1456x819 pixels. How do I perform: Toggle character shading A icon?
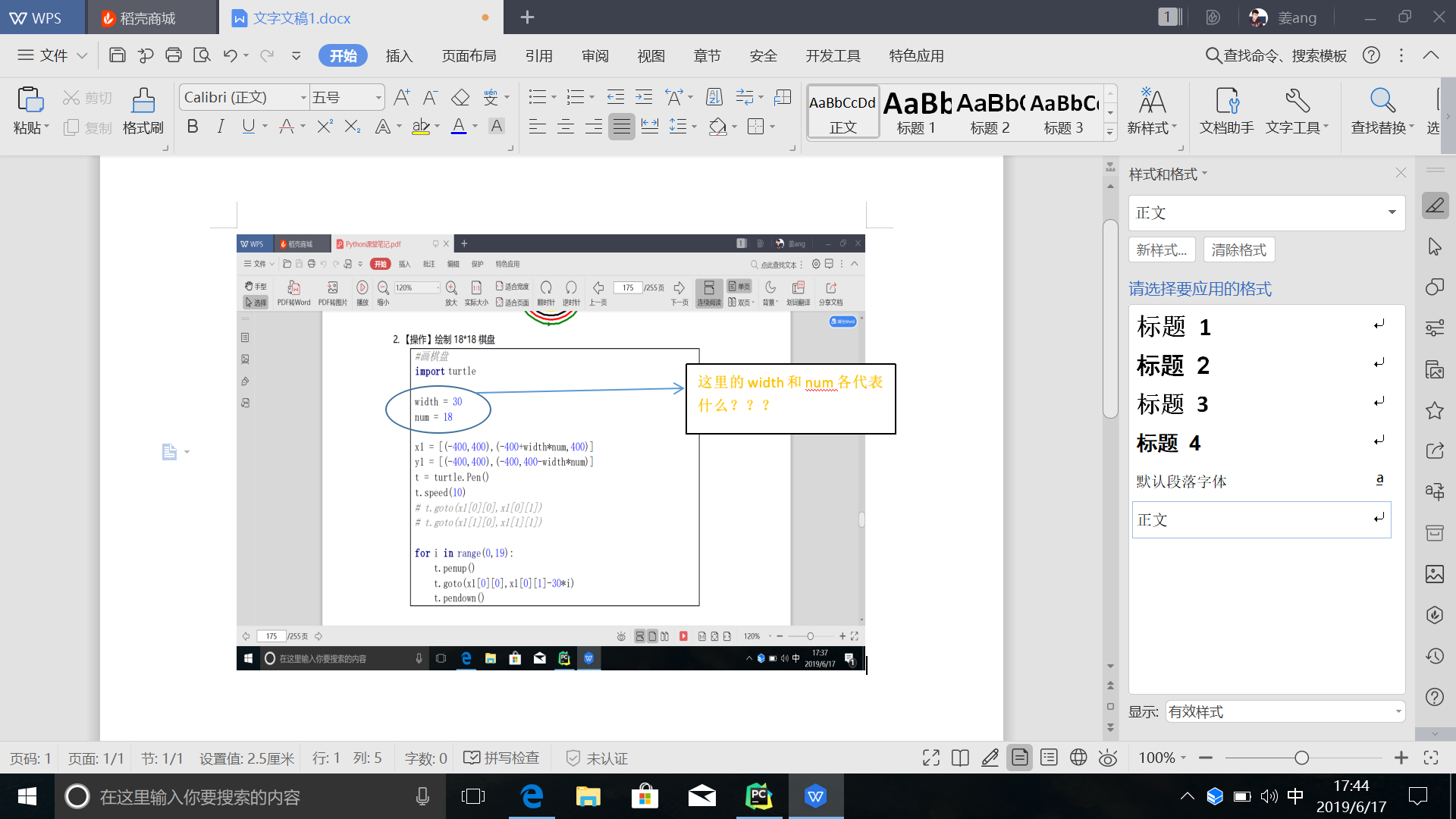[497, 127]
